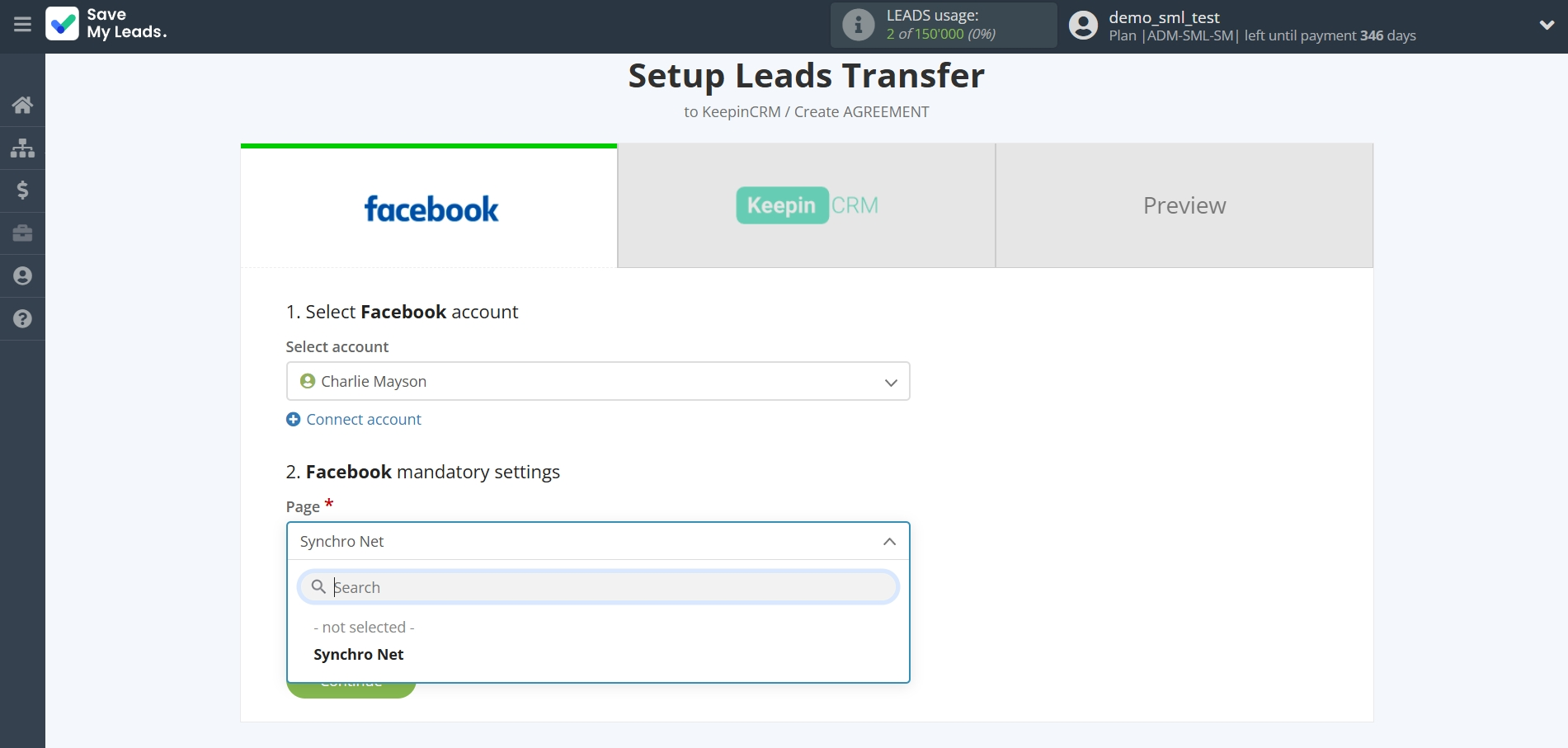This screenshot has width=1568, height=748.
Task: Open the hamburger menu
Action: (22, 25)
